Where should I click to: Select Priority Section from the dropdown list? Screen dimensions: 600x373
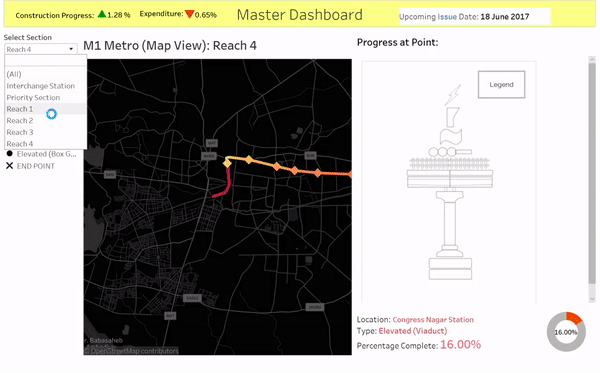[46, 98]
